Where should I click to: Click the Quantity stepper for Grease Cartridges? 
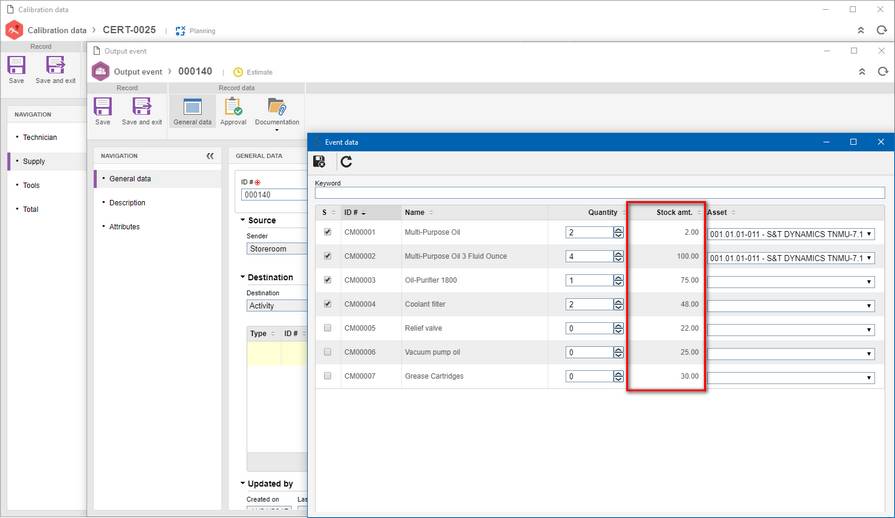coord(618,376)
